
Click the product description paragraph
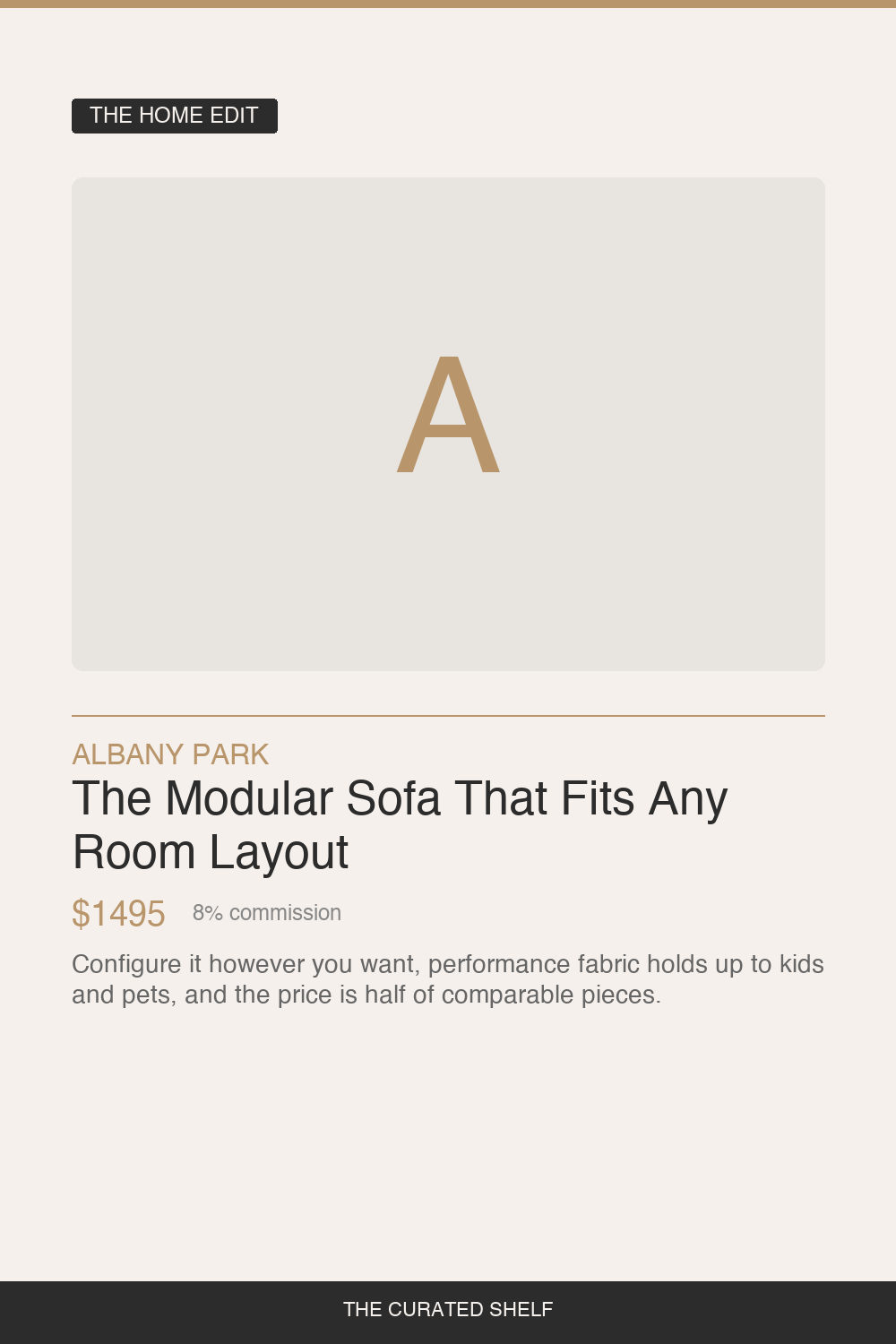448,979
